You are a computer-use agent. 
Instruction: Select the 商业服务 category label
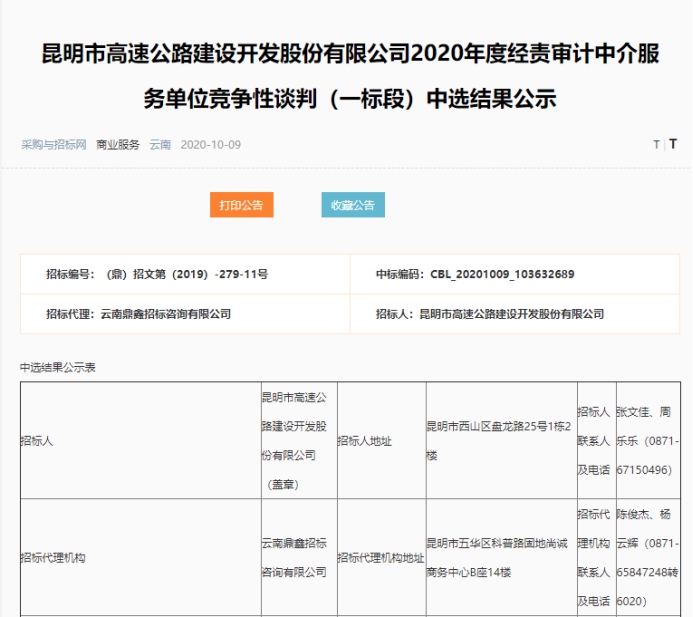[118, 145]
